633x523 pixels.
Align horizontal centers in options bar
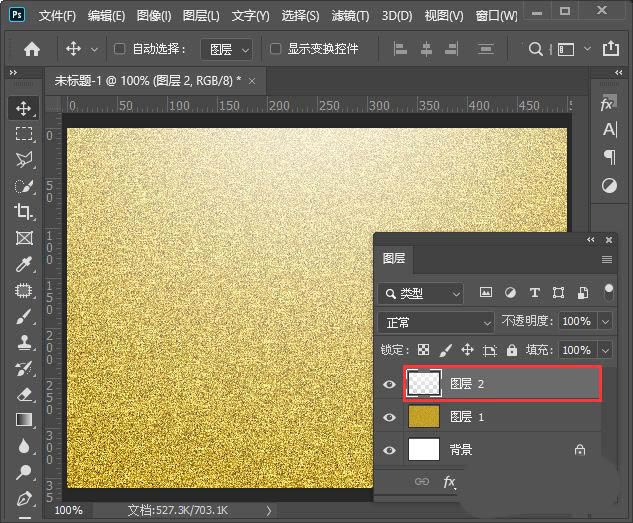(x=426, y=49)
